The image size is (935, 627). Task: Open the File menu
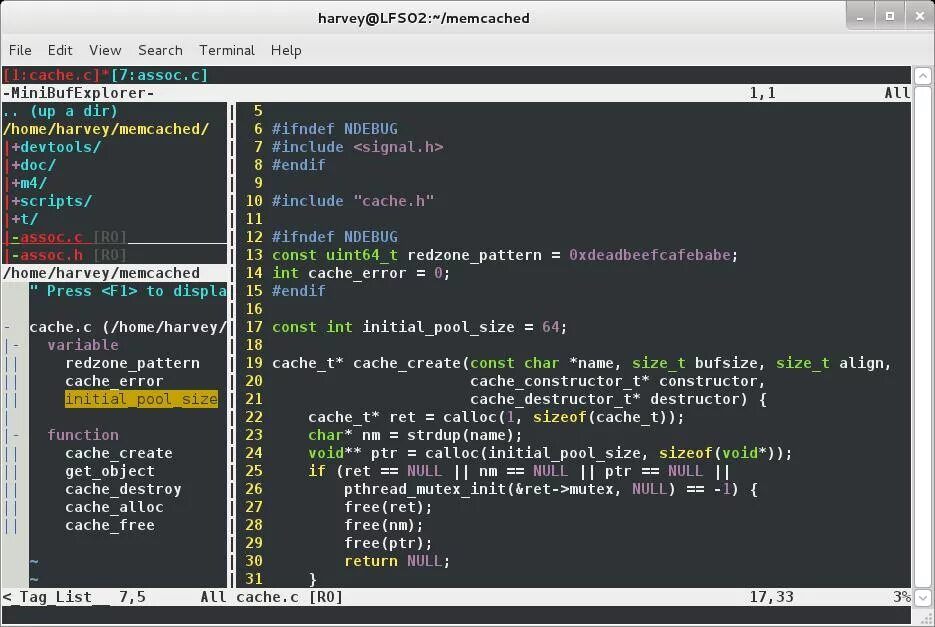click(x=20, y=50)
